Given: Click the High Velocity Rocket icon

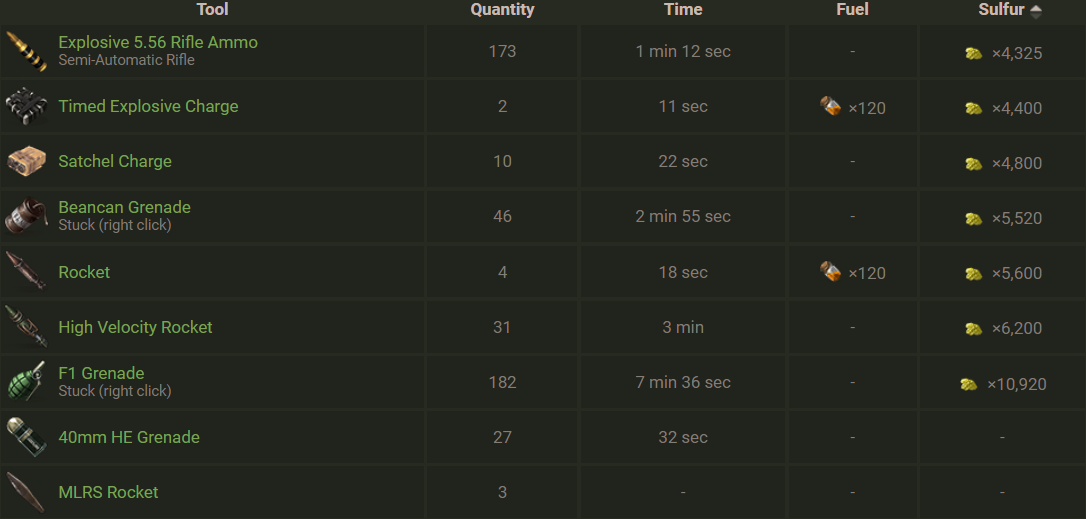Looking at the screenshot, I should (x=26, y=327).
